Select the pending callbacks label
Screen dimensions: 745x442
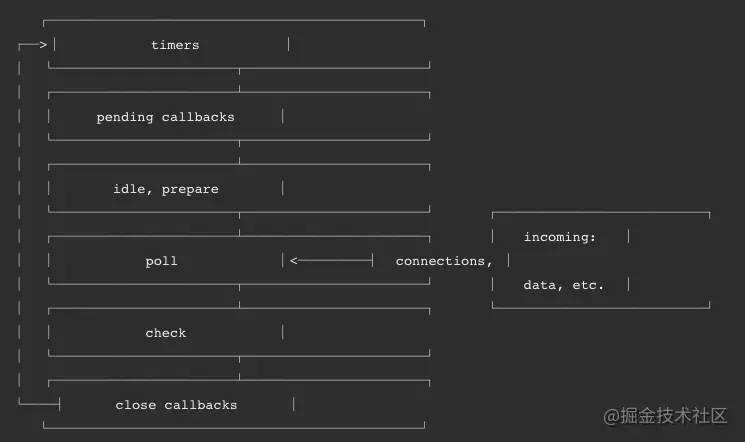tap(165, 117)
